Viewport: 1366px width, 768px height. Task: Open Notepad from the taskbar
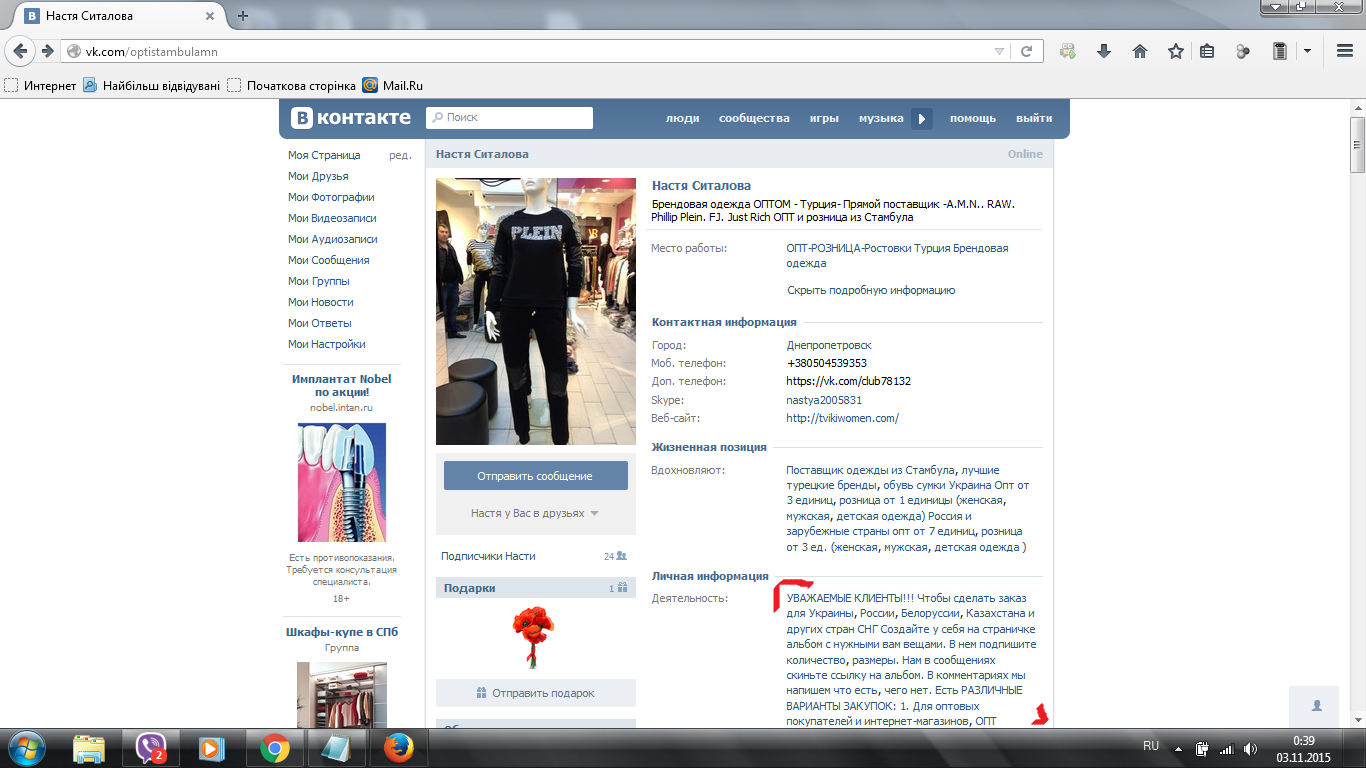coord(337,748)
